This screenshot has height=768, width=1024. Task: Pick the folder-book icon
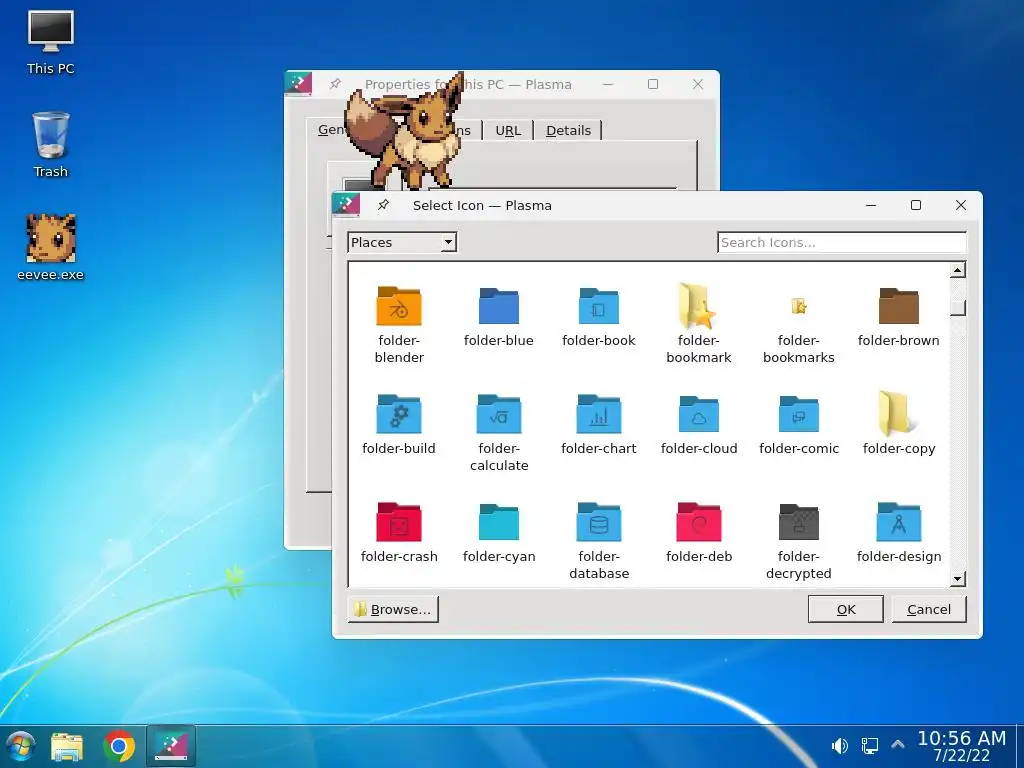tap(599, 306)
